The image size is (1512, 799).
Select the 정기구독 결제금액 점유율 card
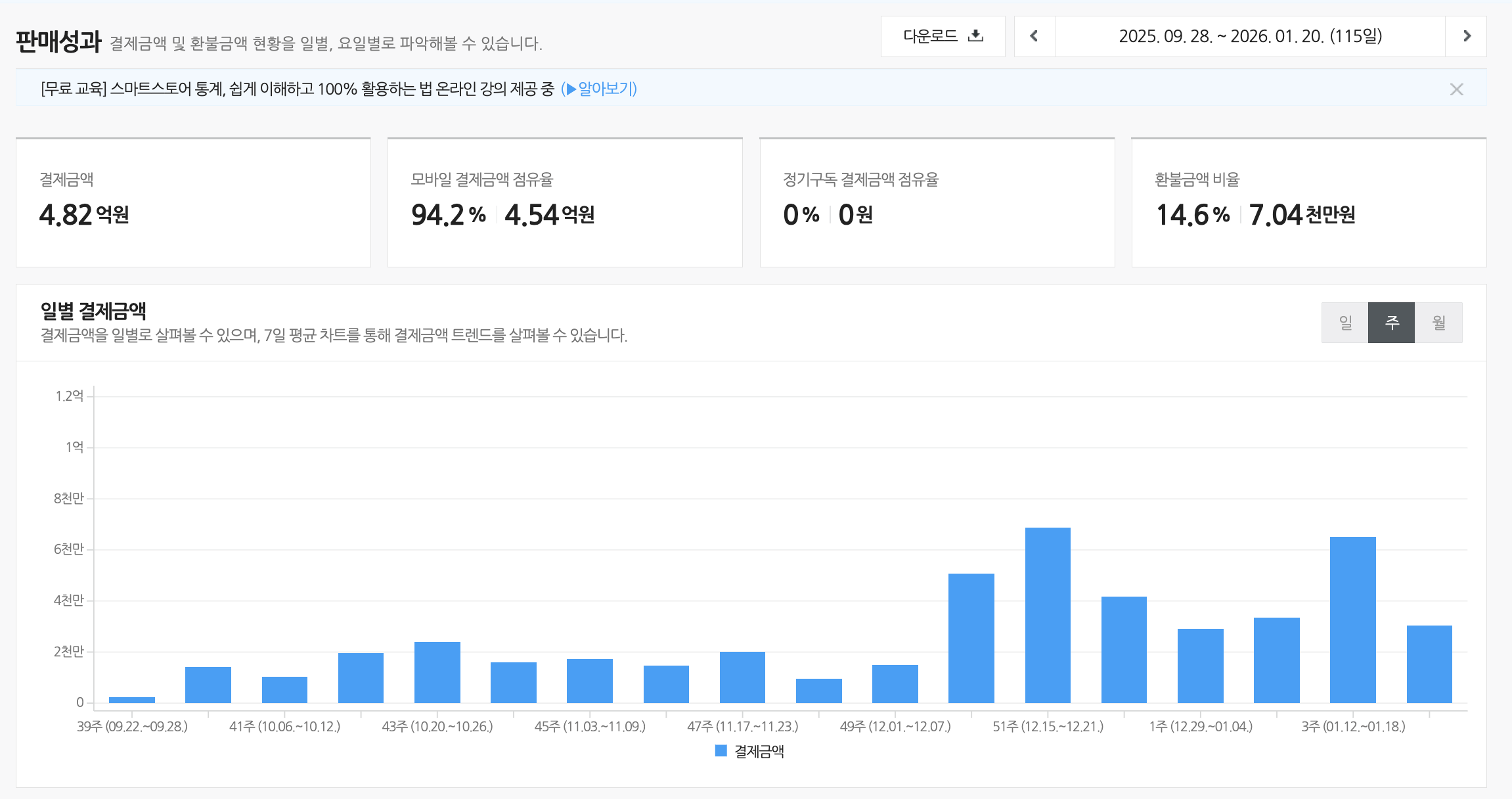point(937,202)
